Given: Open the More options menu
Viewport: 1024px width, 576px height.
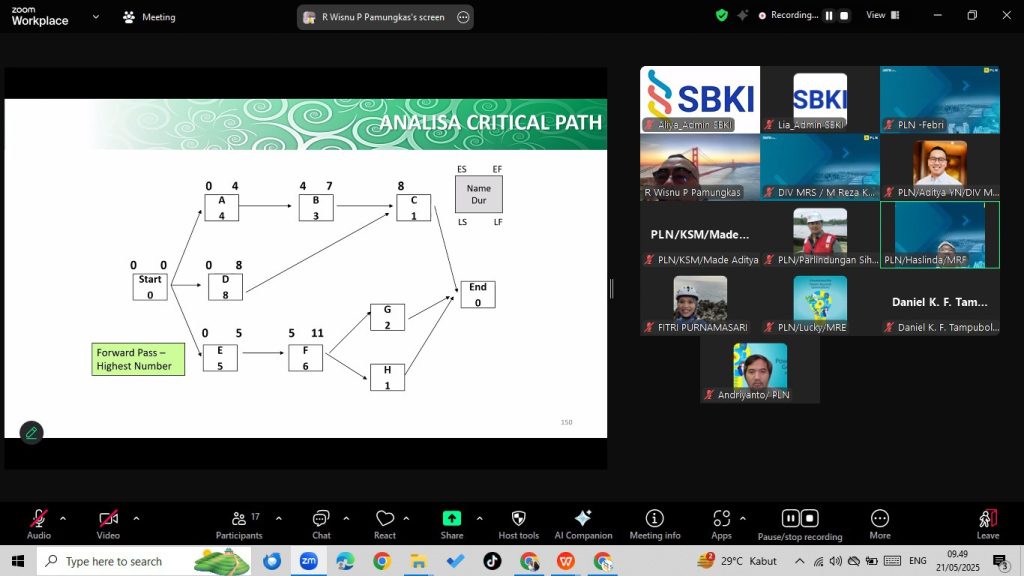Looking at the screenshot, I should [880, 524].
